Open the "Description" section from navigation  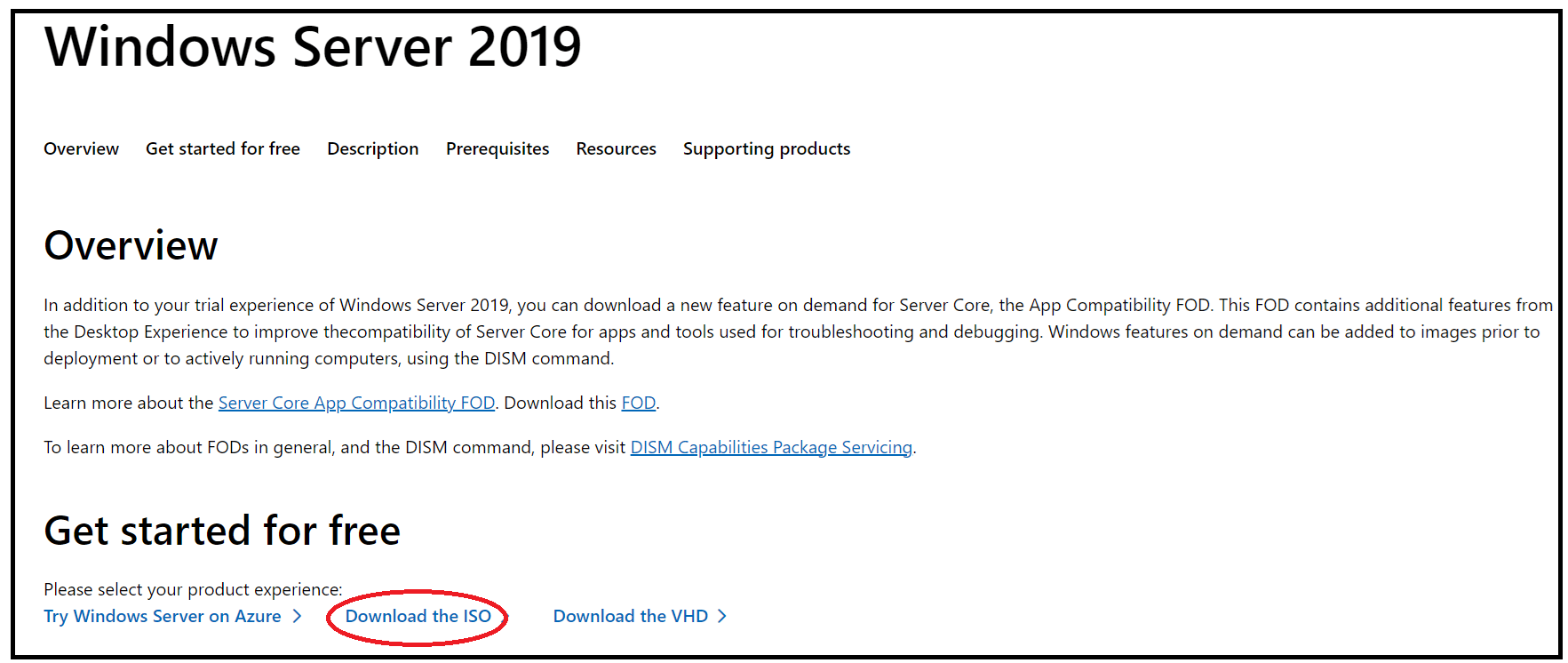(x=372, y=148)
